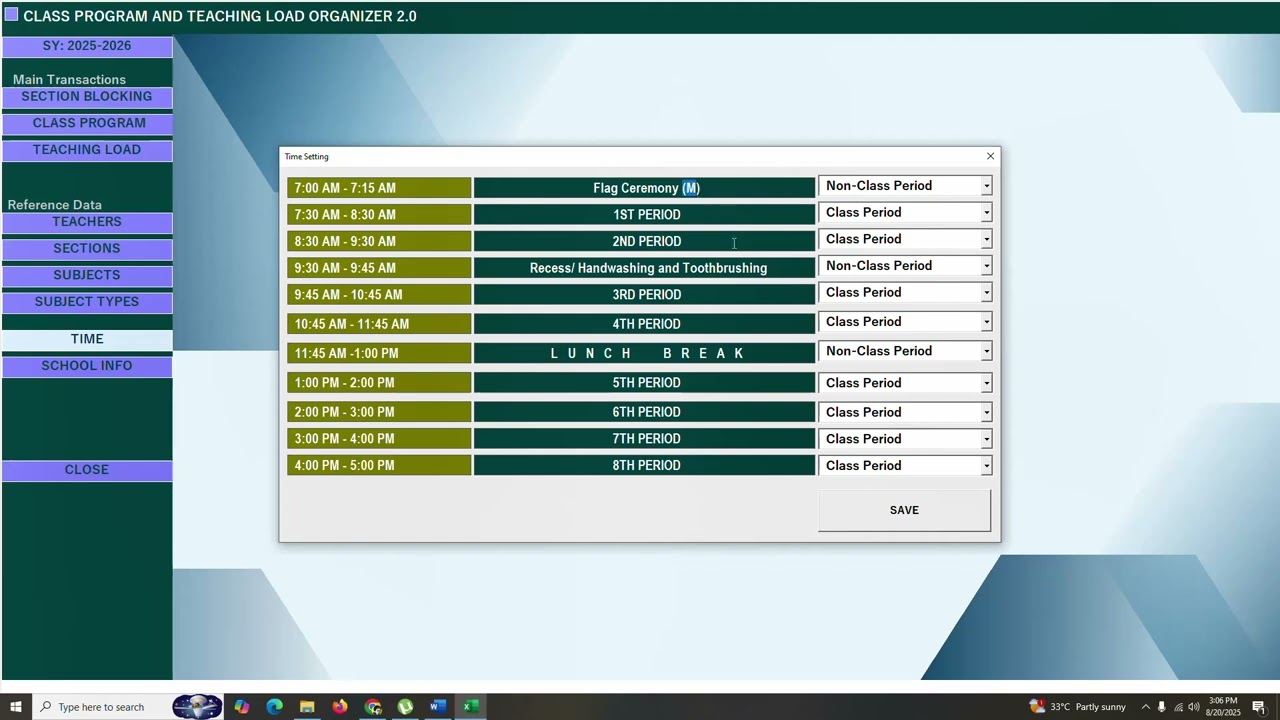Image resolution: width=1280 pixels, height=720 pixels.
Task: Click the SY: 2025-2026 label
Action: 87,46
